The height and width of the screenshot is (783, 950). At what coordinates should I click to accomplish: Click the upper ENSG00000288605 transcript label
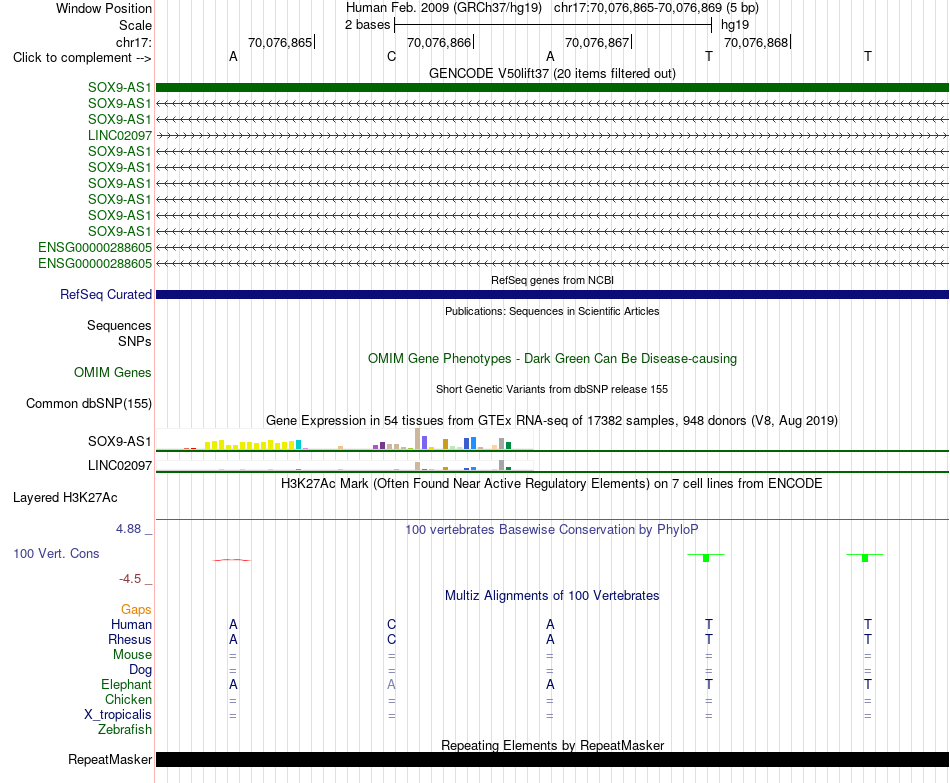[95, 247]
